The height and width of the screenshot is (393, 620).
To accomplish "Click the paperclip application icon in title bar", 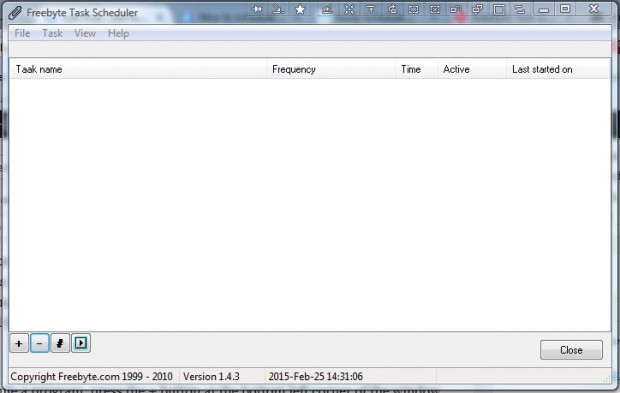I will (x=15, y=13).
